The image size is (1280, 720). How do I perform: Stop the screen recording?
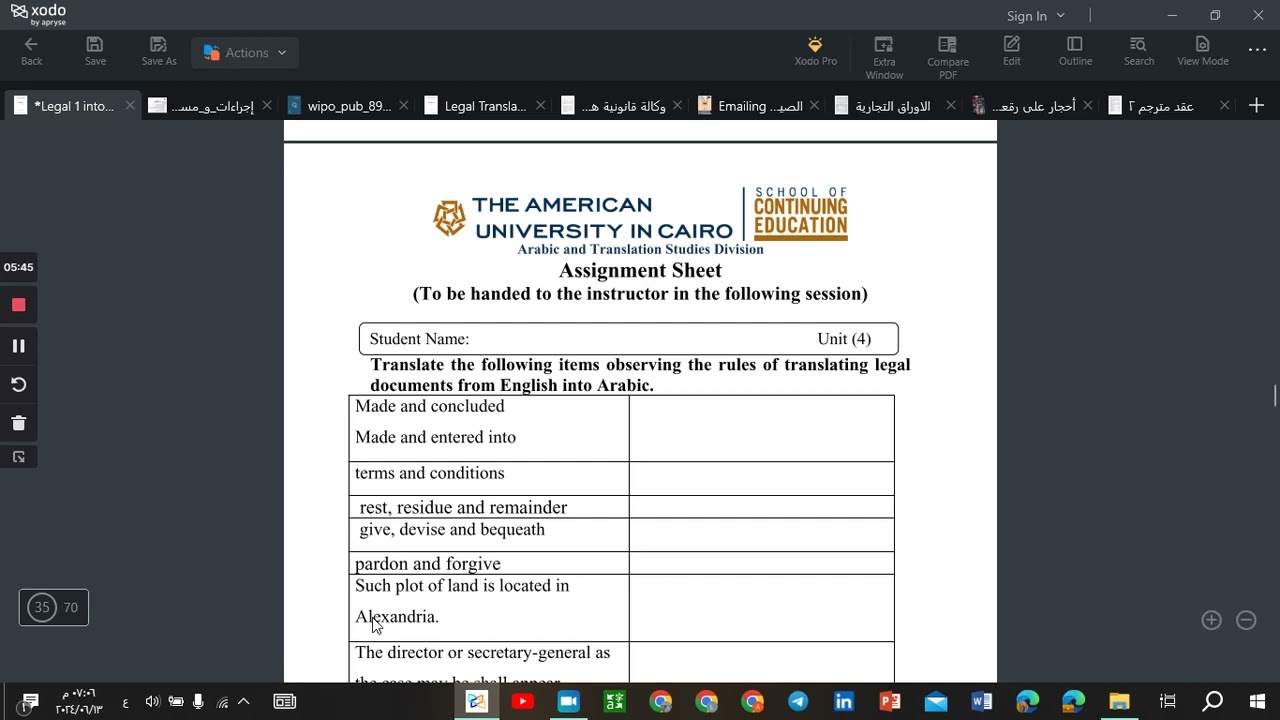(18, 305)
